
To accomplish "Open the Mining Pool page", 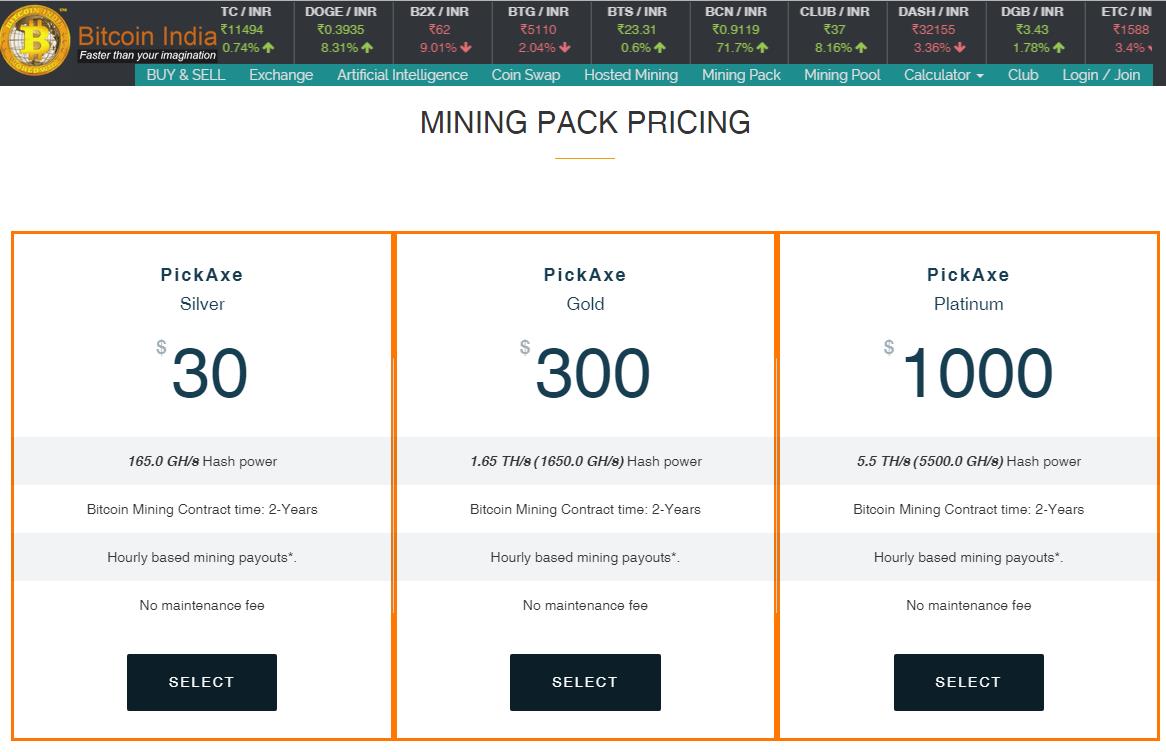I will (x=843, y=75).
